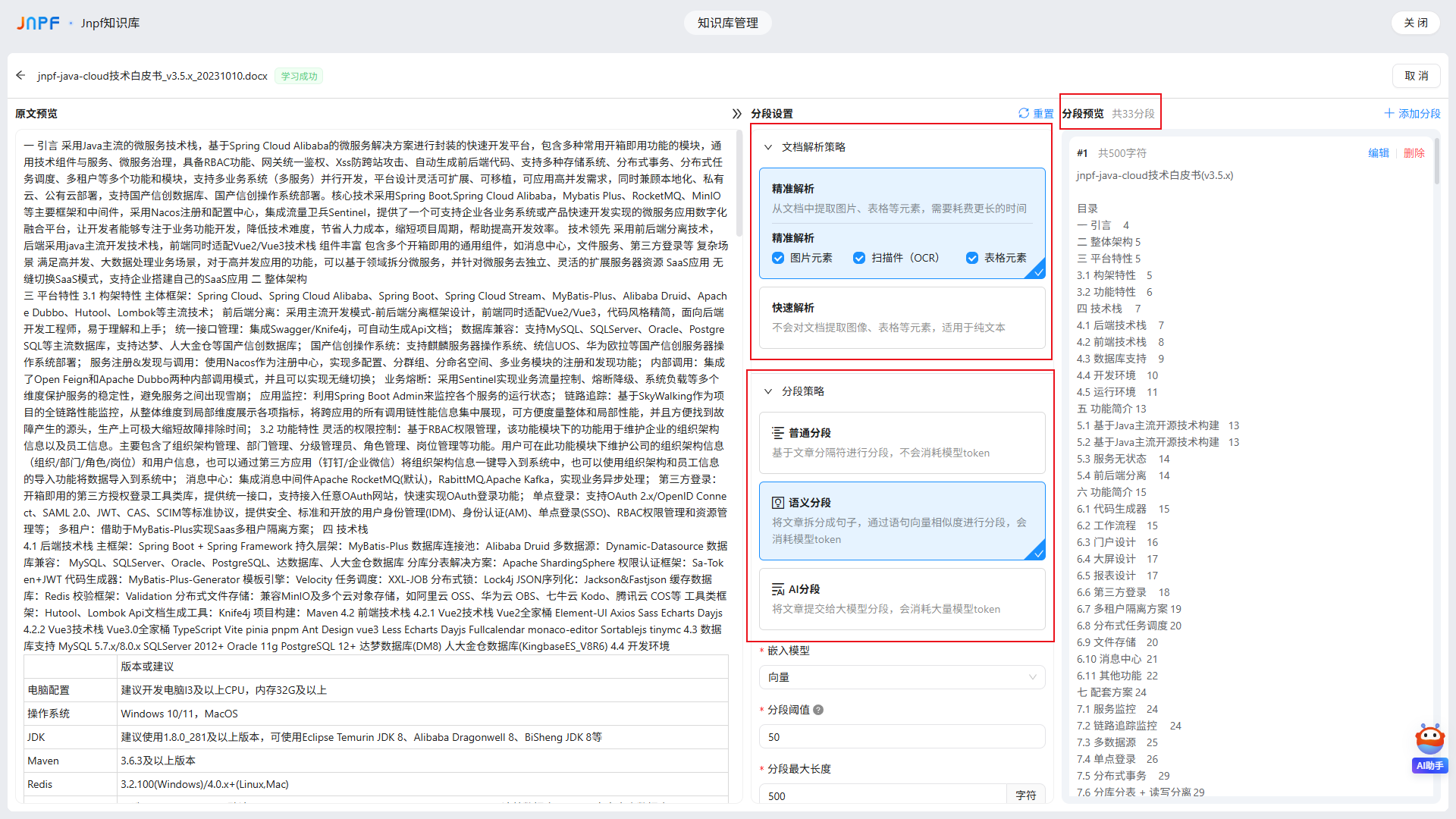The width and height of the screenshot is (1456, 819).
Task: Click TOC line 6.1 代码生成器
Action: pos(1123,509)
